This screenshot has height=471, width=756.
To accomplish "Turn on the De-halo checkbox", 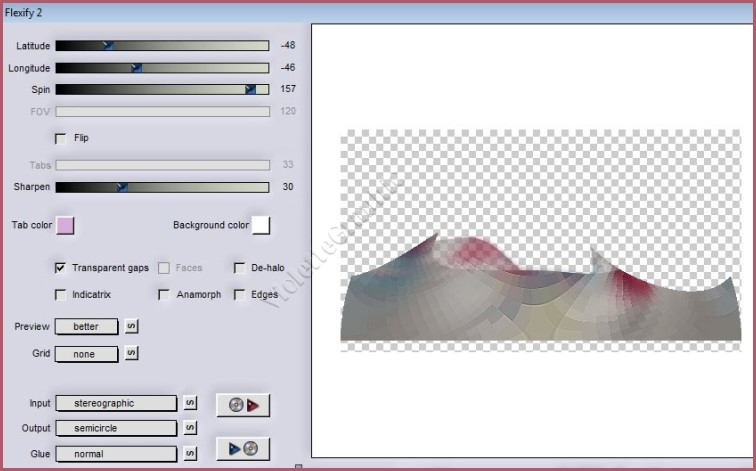I will [x=240, y=268].
